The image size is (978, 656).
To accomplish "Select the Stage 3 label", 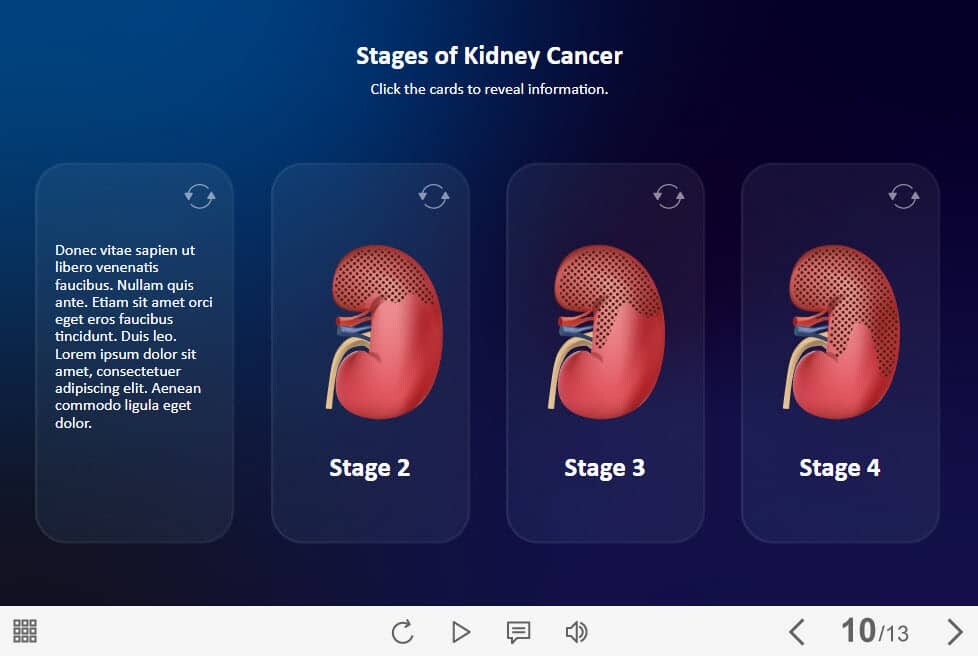I will (605, 468).
